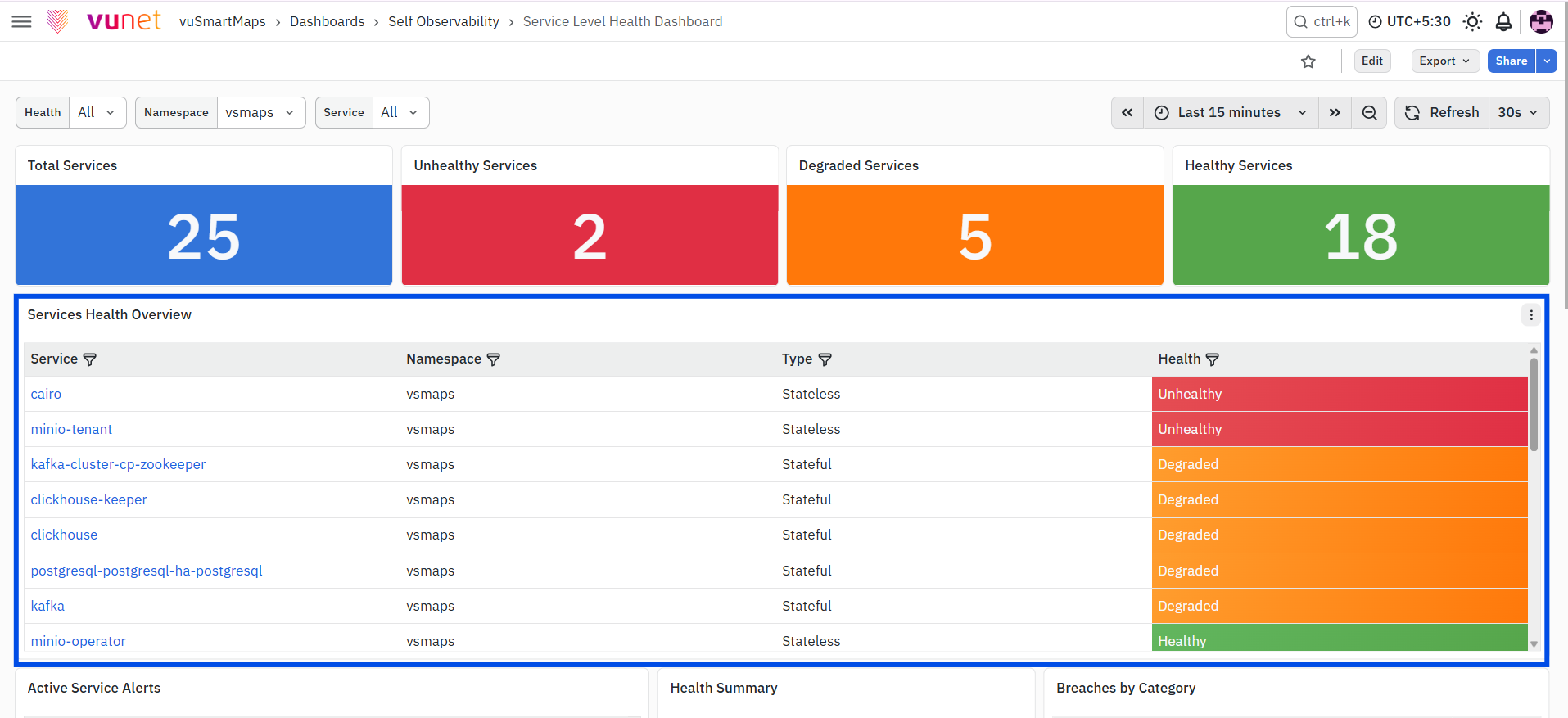Open the Export menu
The height and width of the screenshot is (718, 1568).
[1445, 61]
